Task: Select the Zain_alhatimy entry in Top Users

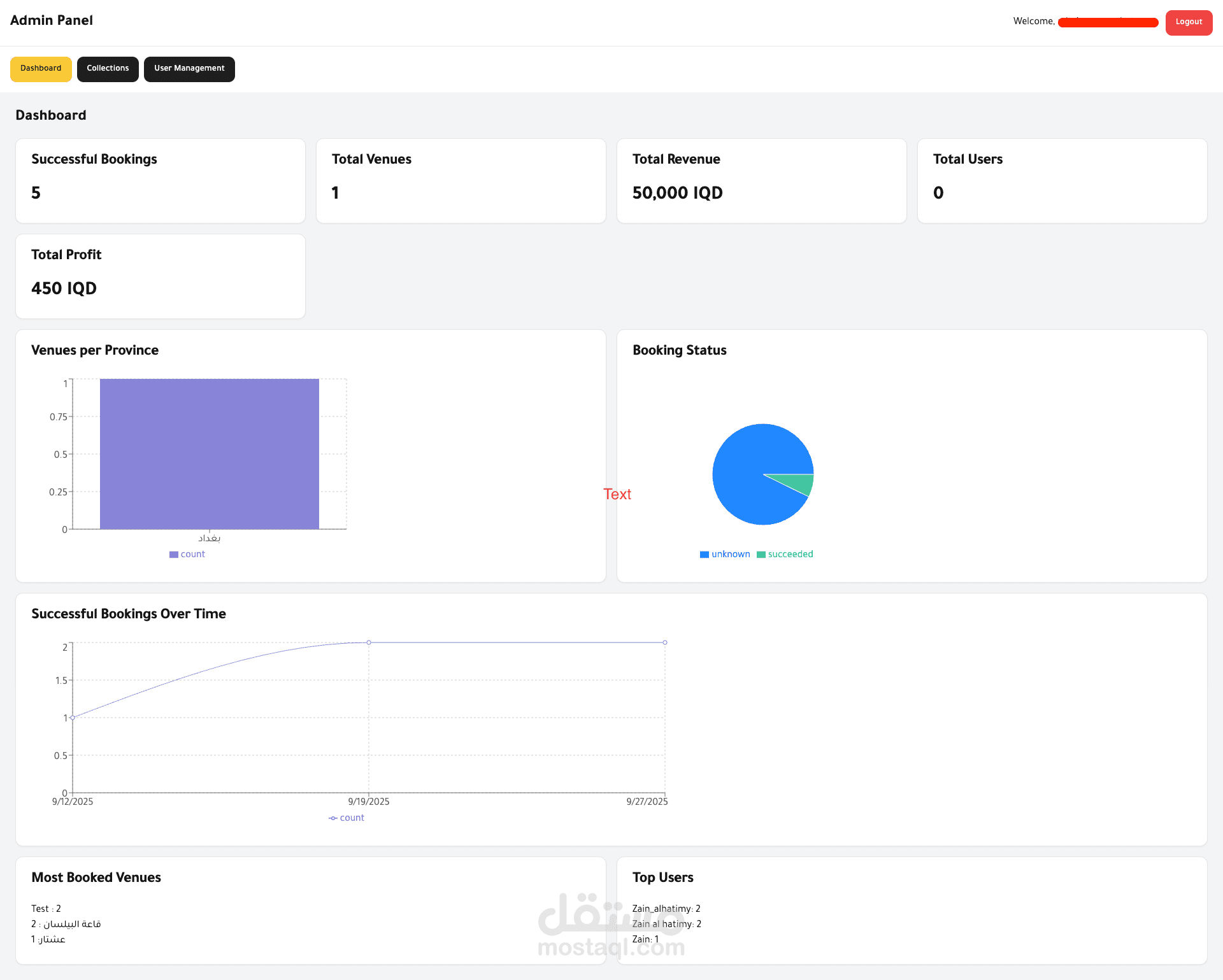Action: click(x=666, y=909)
